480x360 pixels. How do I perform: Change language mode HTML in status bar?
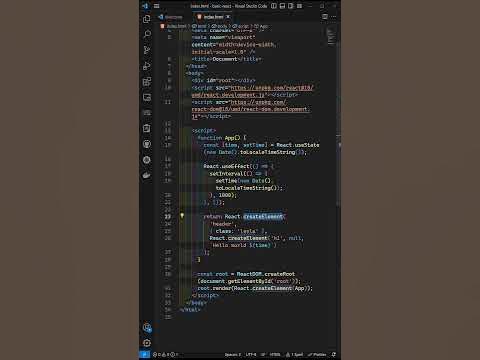point(275,354)
